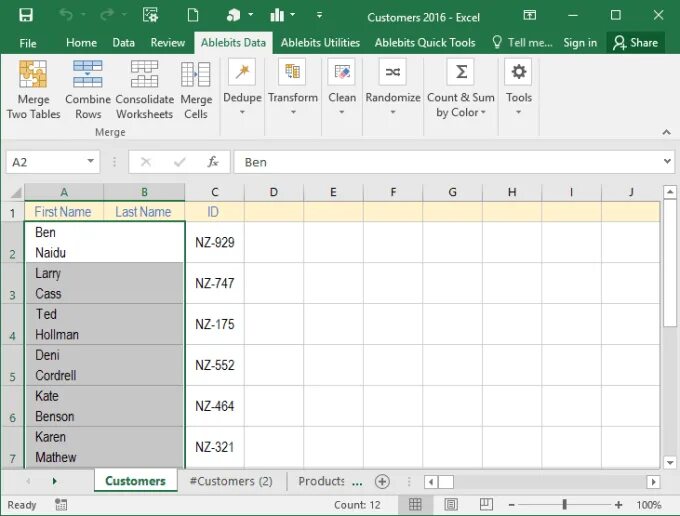Click the Transform icon
The height and width of the screenshot is (516, 680).
pos(292,72)
